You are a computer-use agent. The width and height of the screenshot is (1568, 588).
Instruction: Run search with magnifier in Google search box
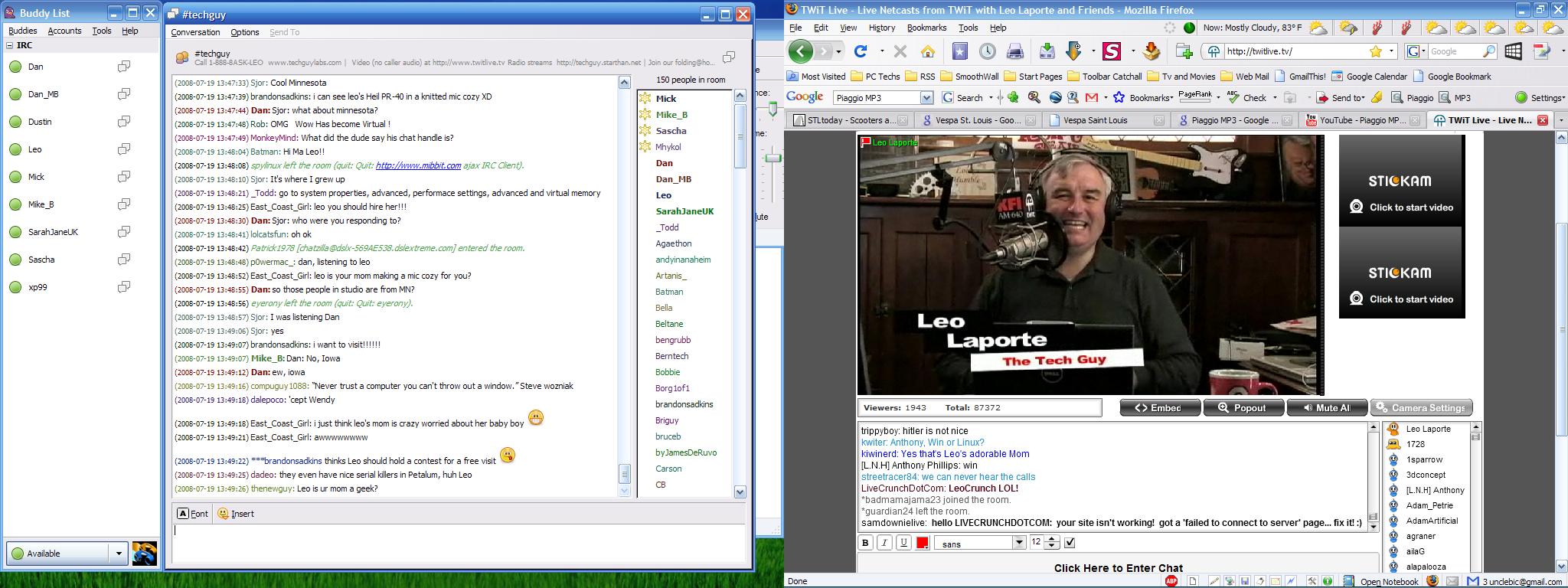1489,51
